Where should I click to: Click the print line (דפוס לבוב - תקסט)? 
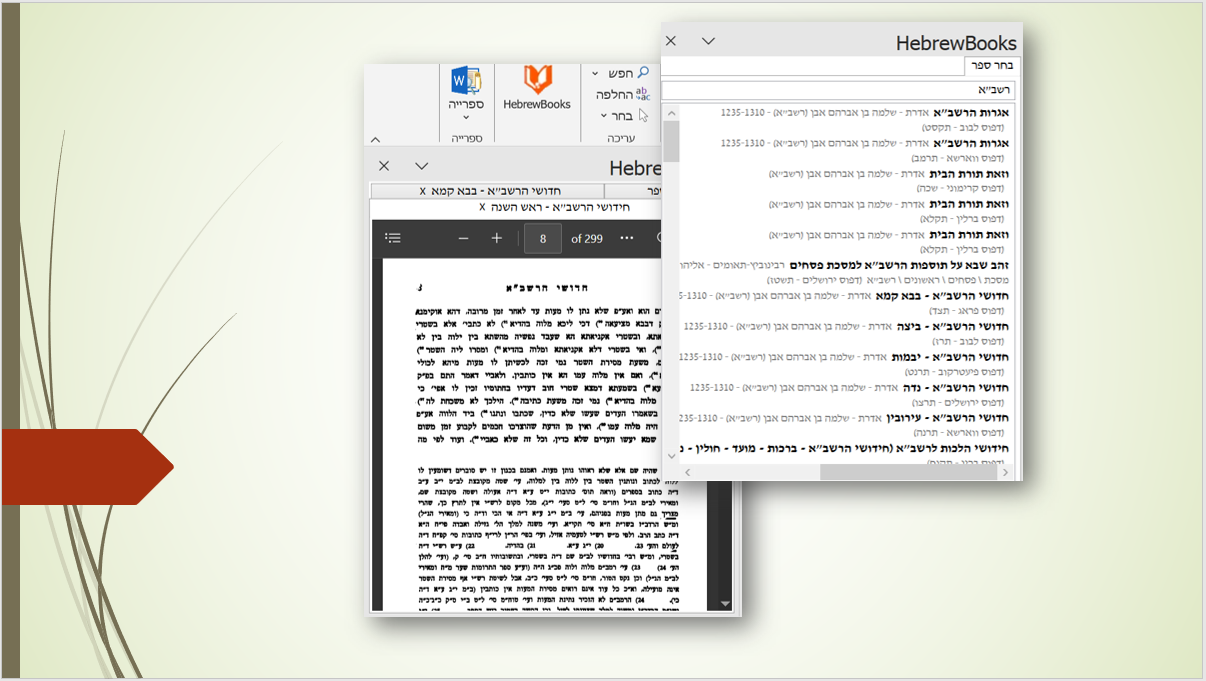(964, 127)
